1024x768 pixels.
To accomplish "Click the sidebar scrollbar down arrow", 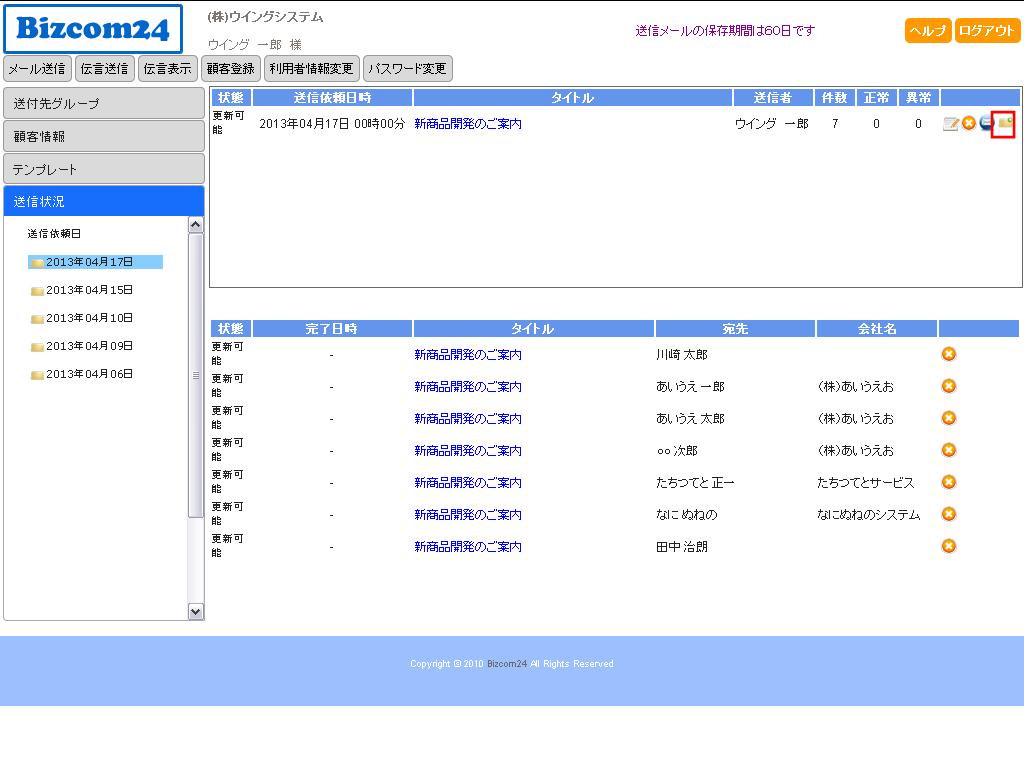I will pos(196,611).
